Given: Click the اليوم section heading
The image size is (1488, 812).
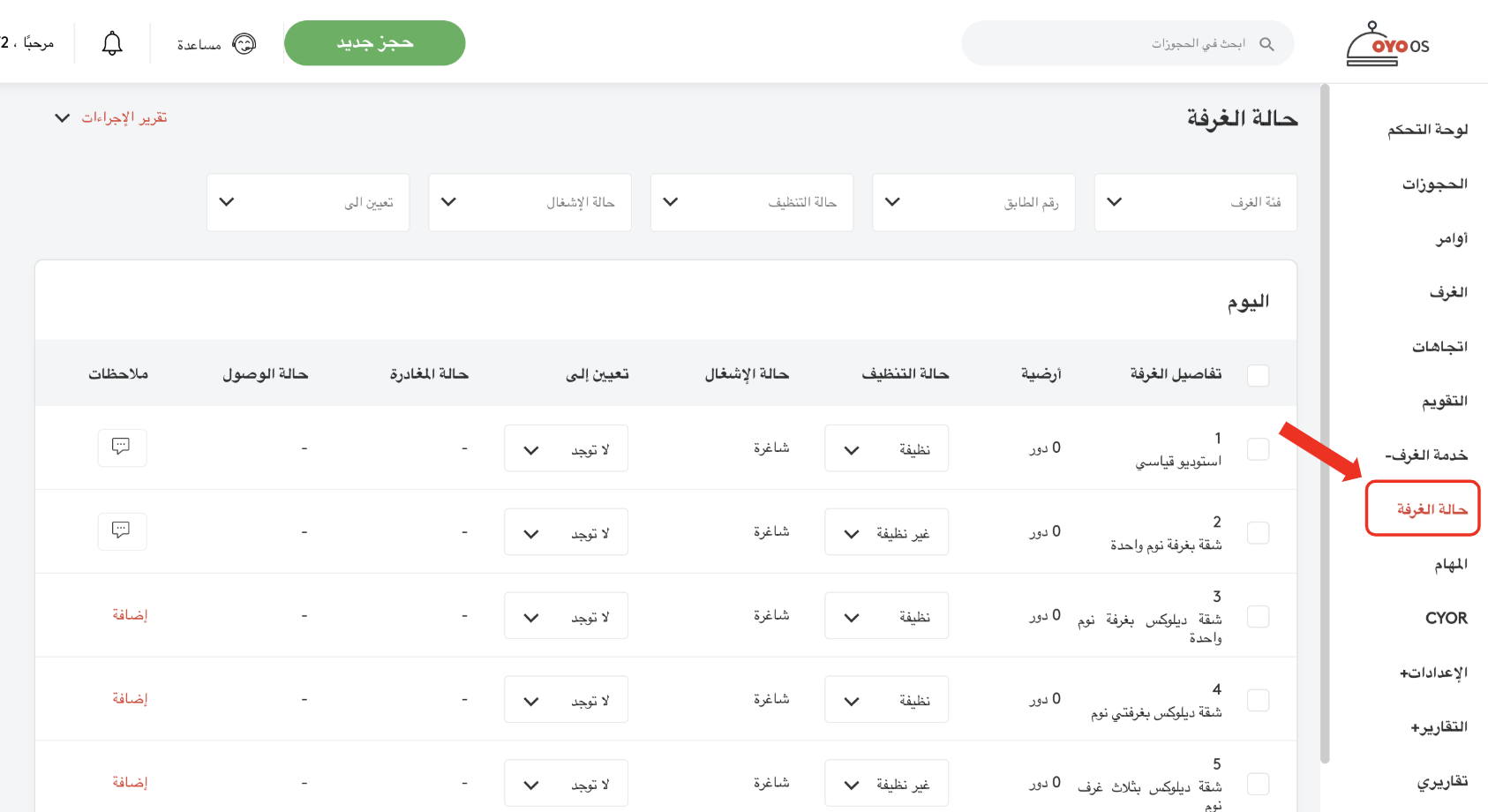Looking at the screenshot, I should (1248, 302).
